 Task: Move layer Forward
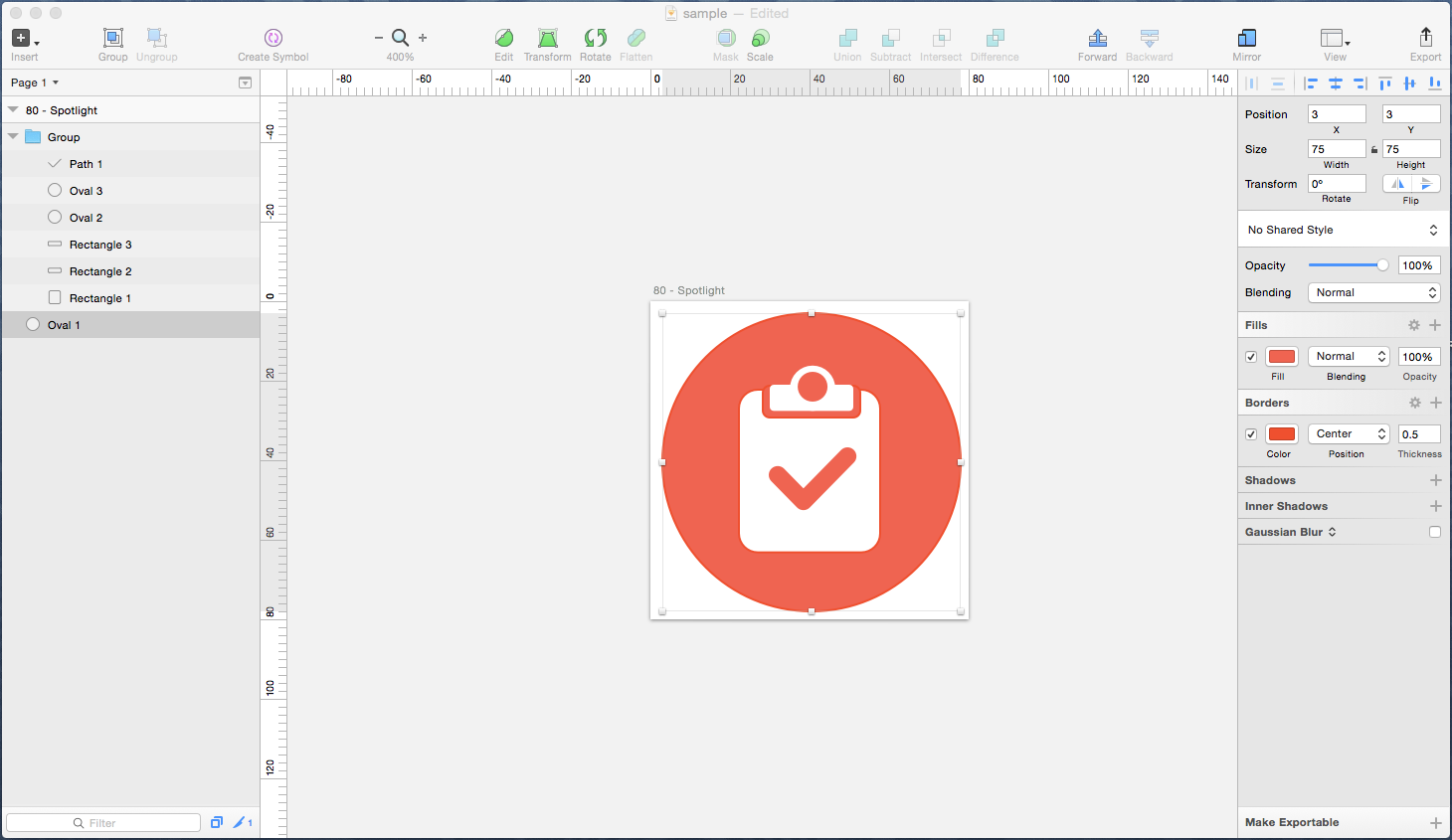tap(1098, 38)
